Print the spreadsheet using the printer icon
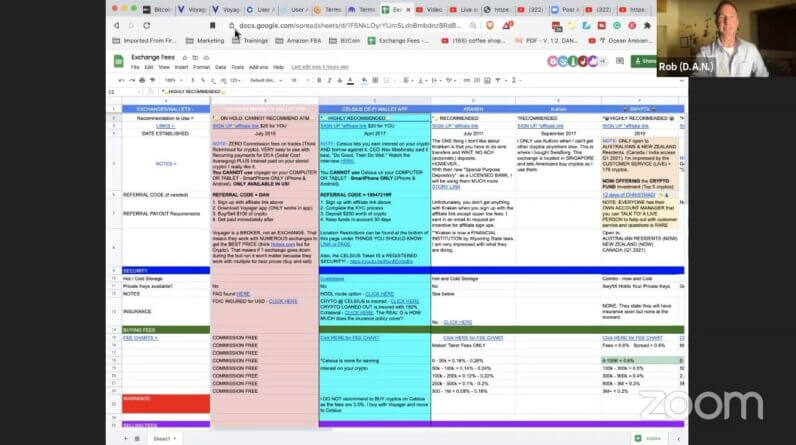Image resolution: width=796 pixels, height=445 pixels. [142, 80]
